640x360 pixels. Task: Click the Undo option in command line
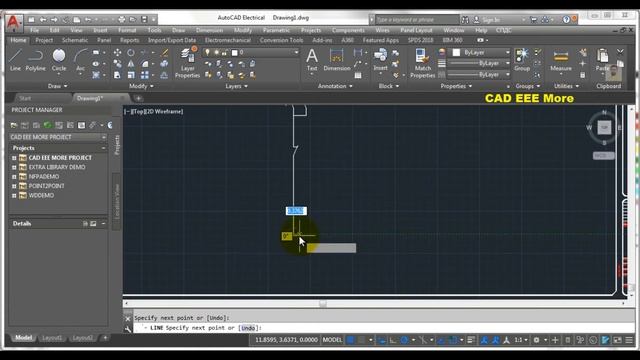pyautogui.click(x=248, y=328)
